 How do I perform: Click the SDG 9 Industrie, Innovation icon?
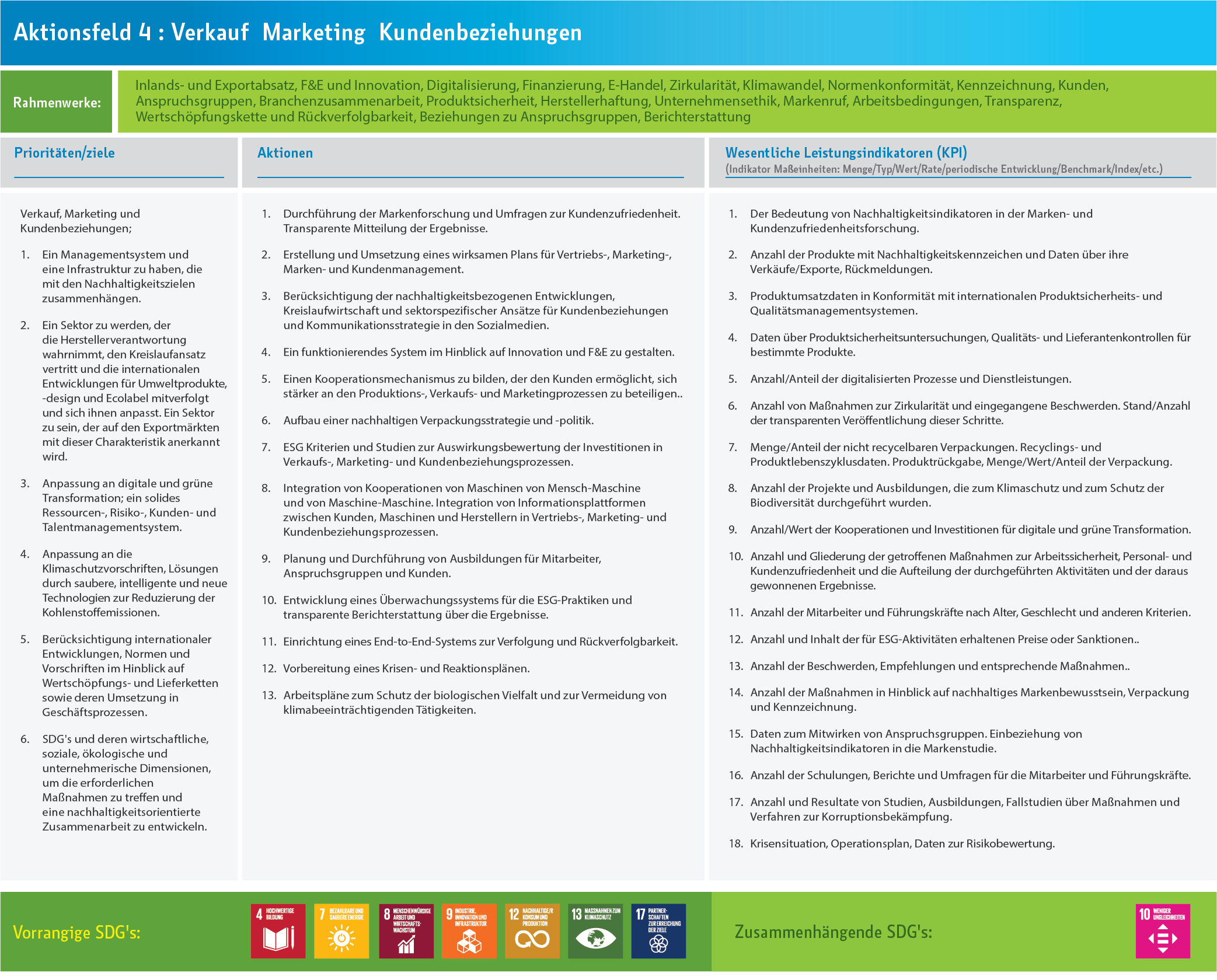tap(469, 931)
